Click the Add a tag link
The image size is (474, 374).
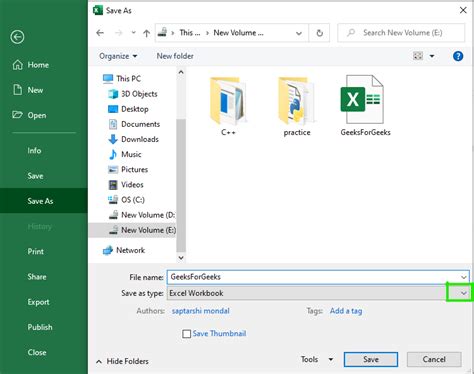[x=346, y=311]
